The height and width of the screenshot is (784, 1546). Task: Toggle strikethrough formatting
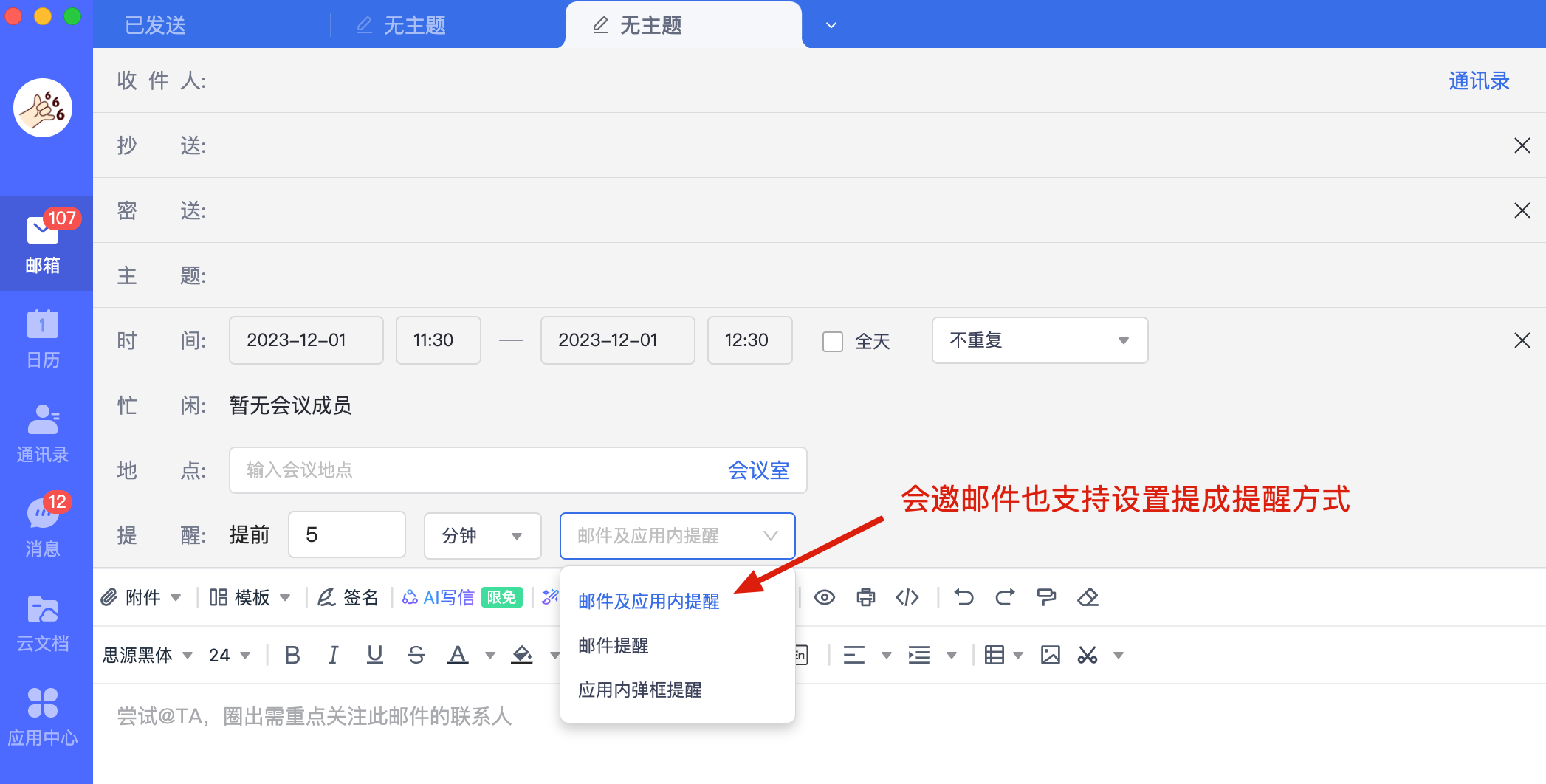point(416,655)
